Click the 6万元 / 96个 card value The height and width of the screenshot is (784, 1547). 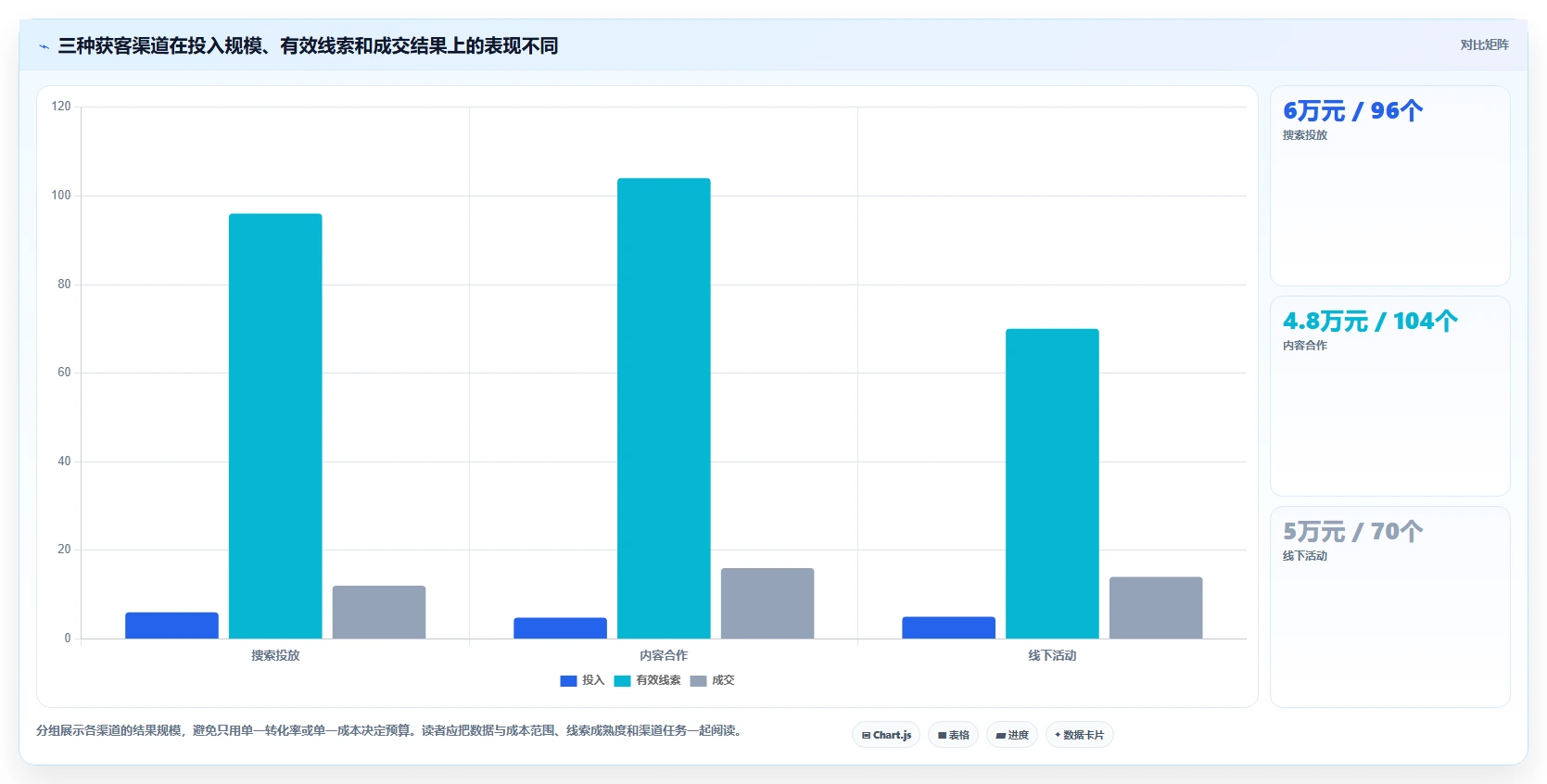click(1352, 111)
